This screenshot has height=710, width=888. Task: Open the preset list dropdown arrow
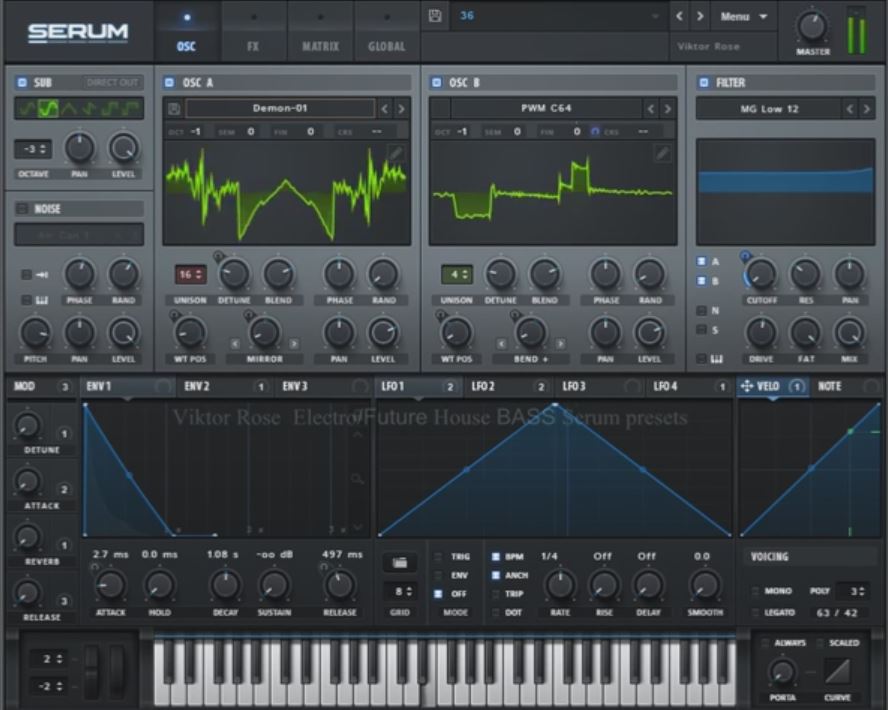pos(655,16)
